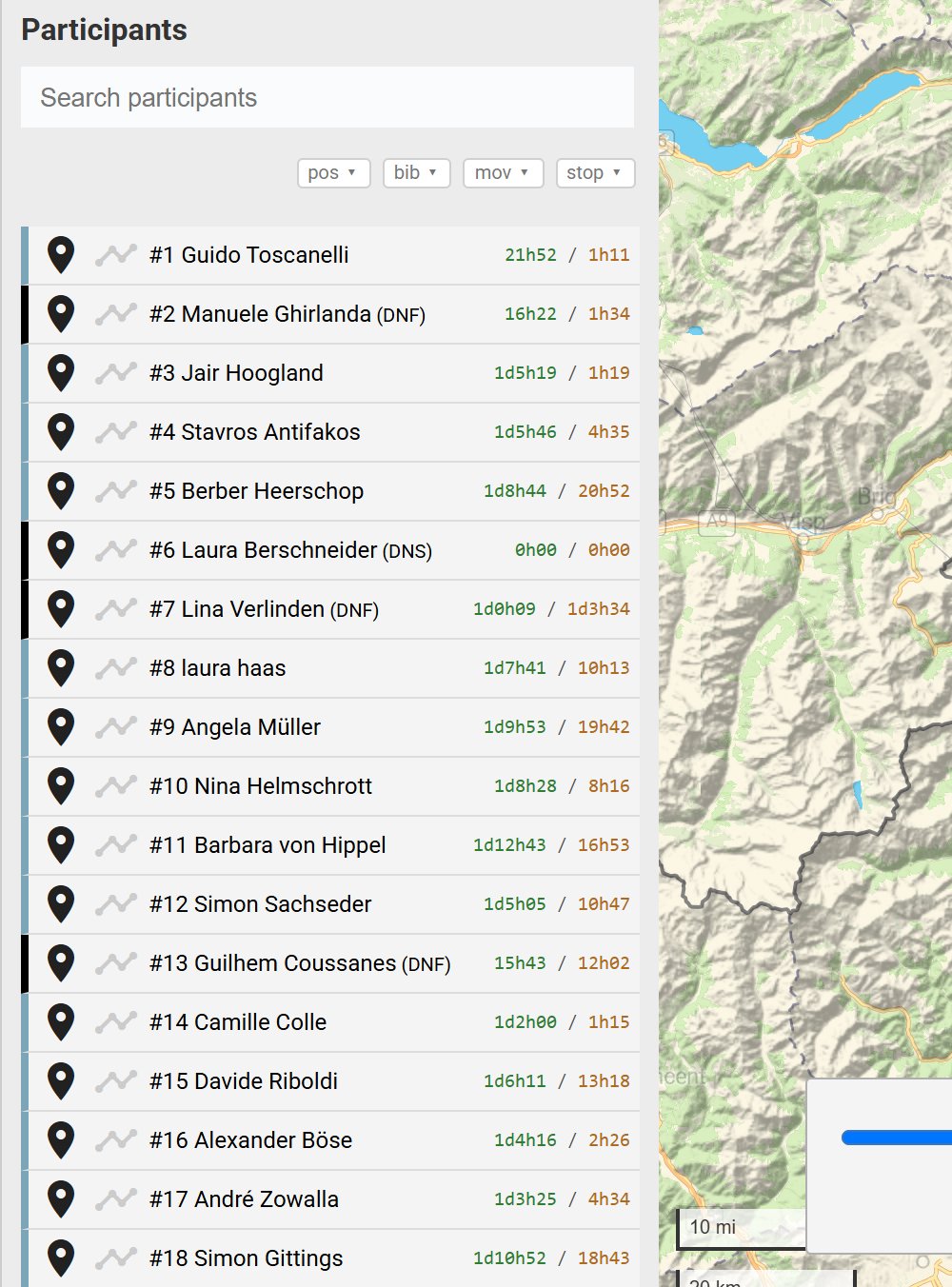Open the bib sort dropdown
The width and height of the screenshot is (952, 1287).
tap(416, 173)
